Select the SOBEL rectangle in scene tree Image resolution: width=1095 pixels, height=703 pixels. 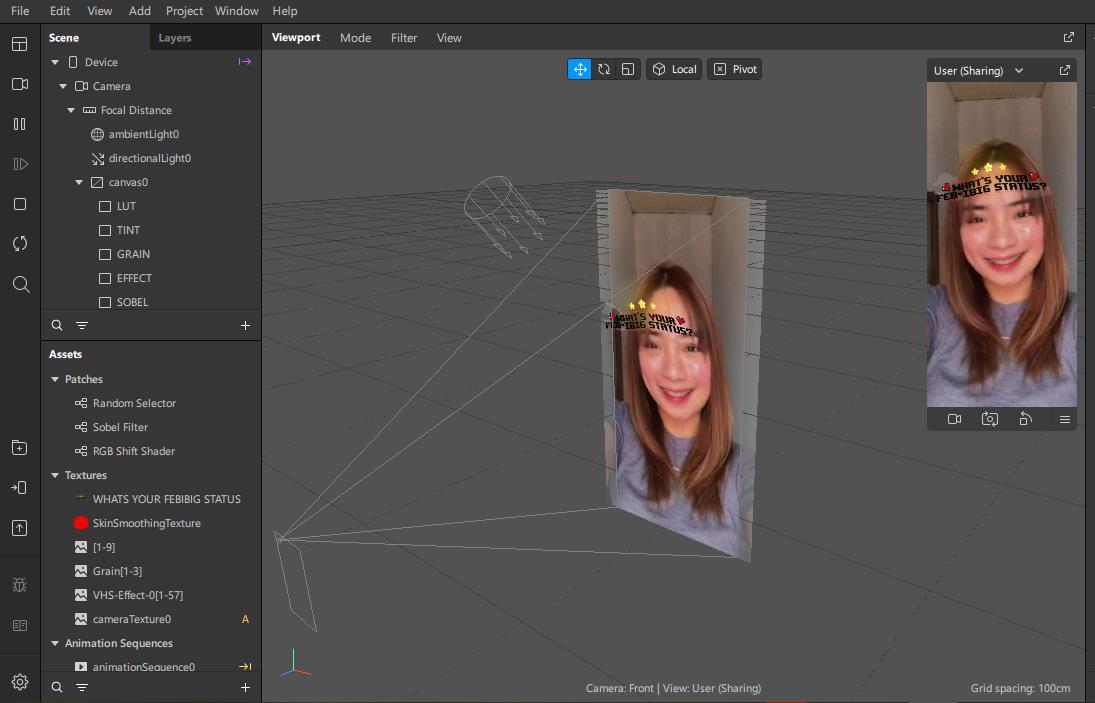click(132, 302)
